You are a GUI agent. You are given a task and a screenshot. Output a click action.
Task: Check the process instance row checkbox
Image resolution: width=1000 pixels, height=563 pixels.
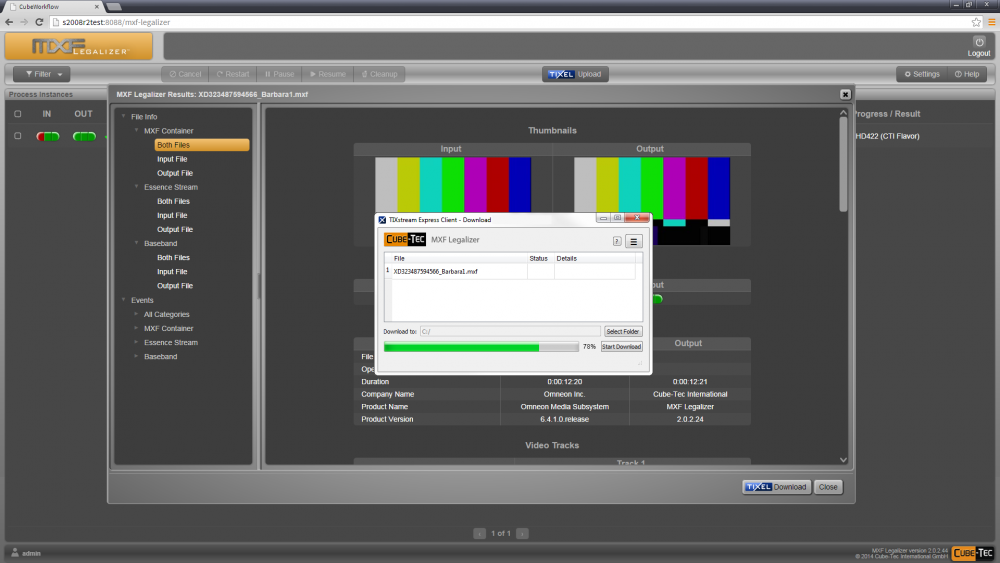coord(17,136)
